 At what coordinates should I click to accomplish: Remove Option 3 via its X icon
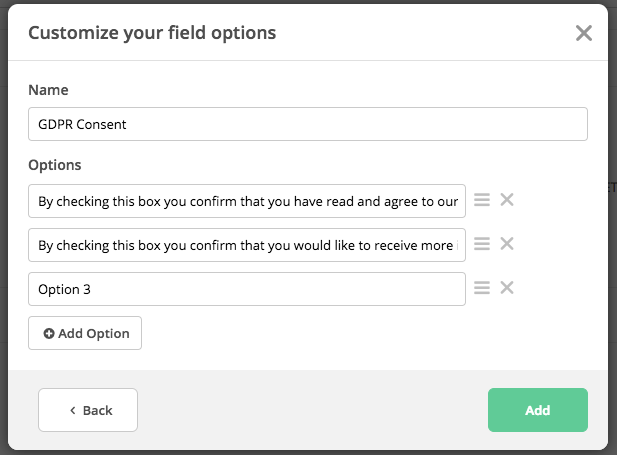click(x=507, y=288)
